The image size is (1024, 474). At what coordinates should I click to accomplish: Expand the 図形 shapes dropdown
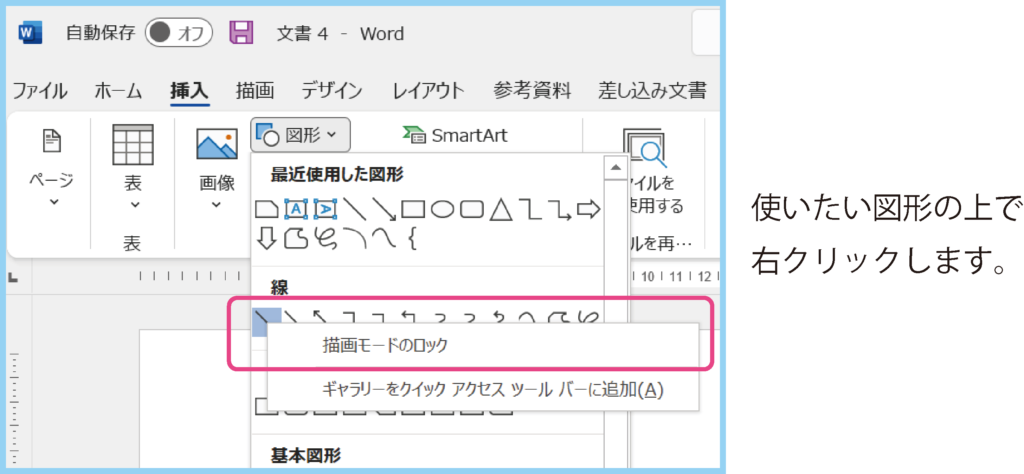(300, 134)
